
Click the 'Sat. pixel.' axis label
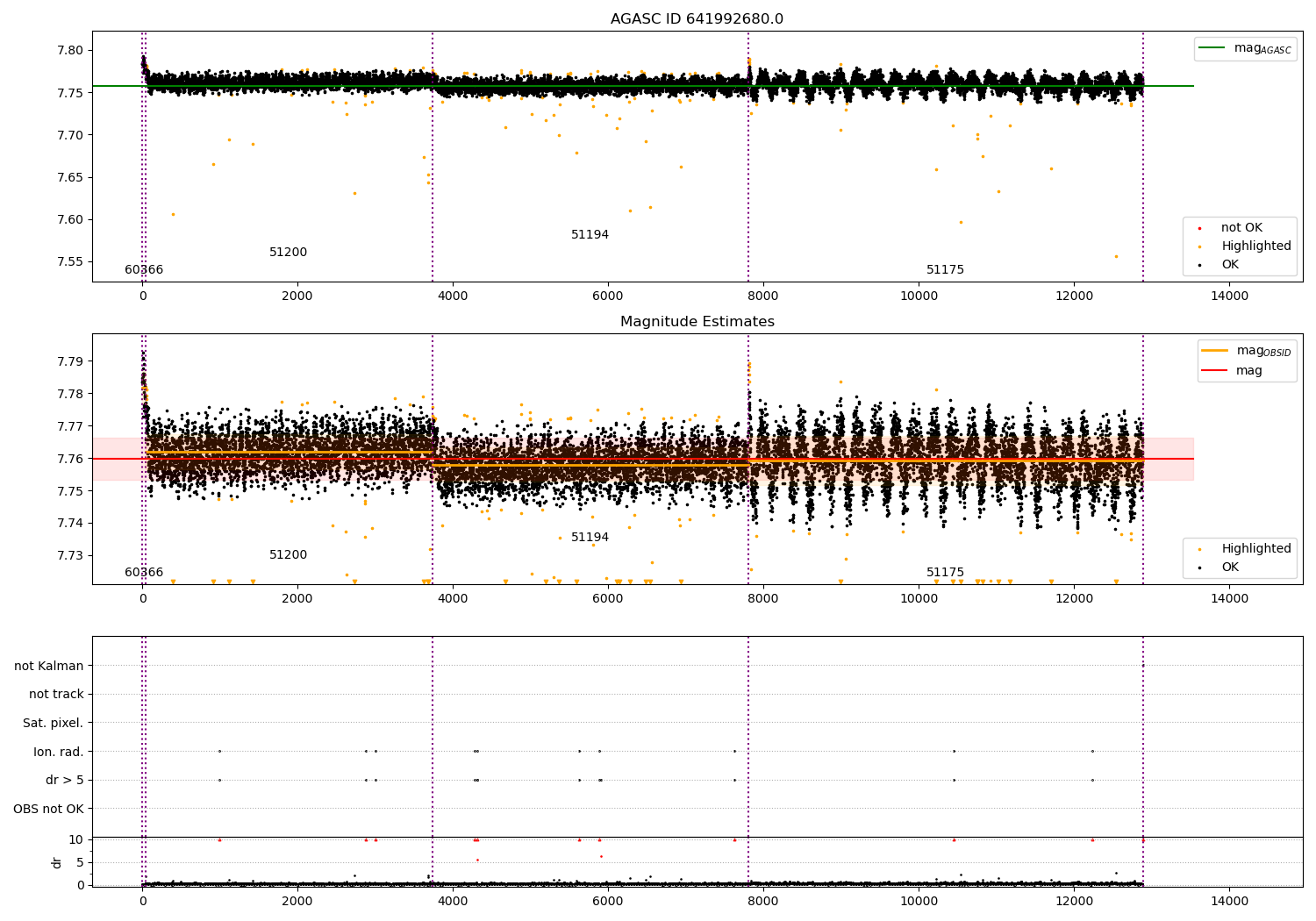pos(54,724)
